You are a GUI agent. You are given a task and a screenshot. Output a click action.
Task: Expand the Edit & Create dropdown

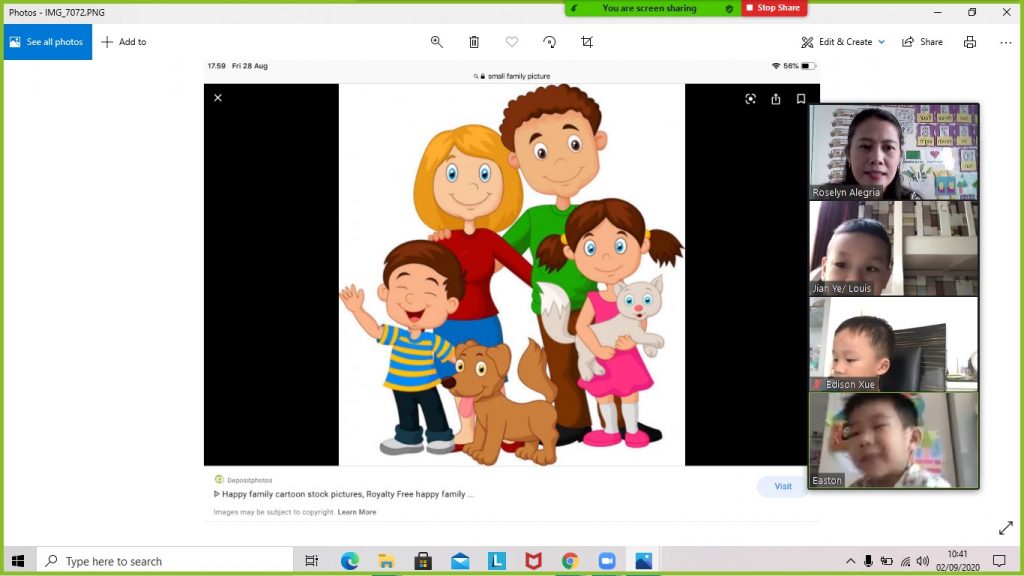(x=844, y=42)
